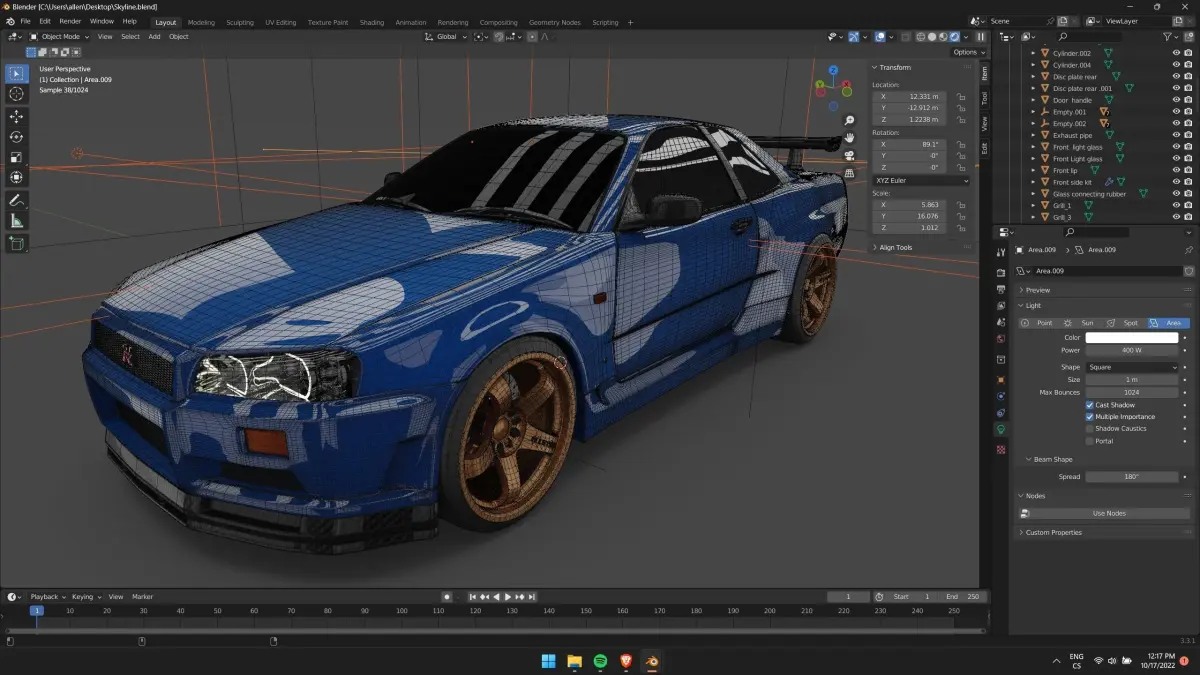Screen dimensions: 1200x675
Task: Open the Texture properties checker icon
Action: [1001, 450]
